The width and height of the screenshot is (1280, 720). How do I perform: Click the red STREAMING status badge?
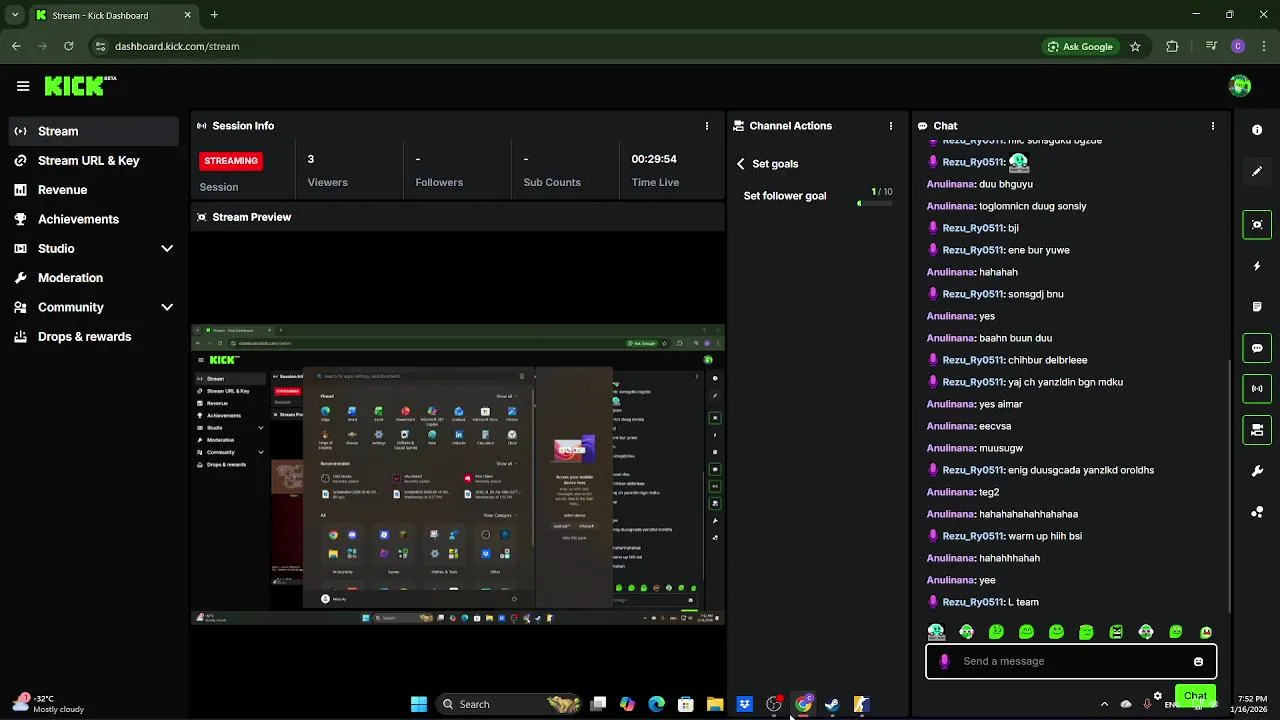click(x=231, y=160)
